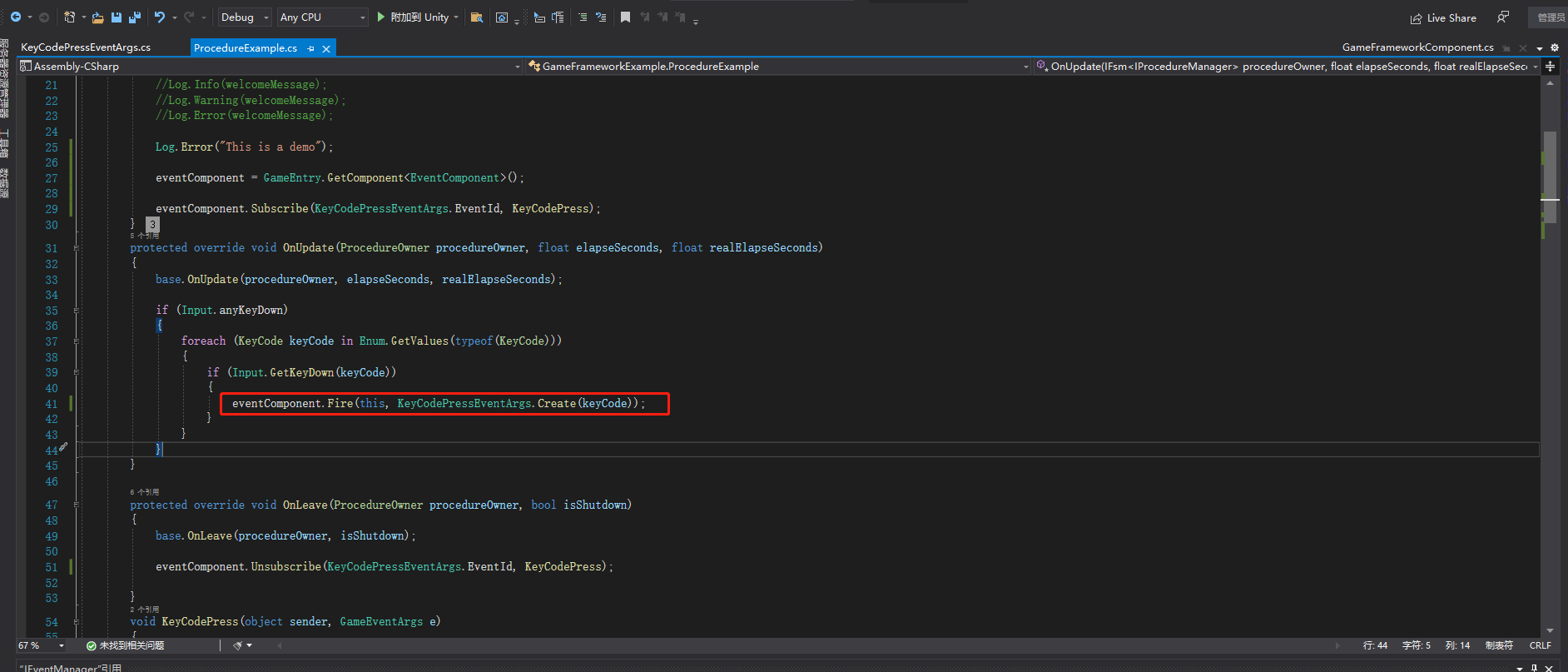The width and height of the screenshot is (1568, 672).
Task: Collapse the KeyCodePress method at line 54
Action: pyautogui.click(x=77, y=622)
